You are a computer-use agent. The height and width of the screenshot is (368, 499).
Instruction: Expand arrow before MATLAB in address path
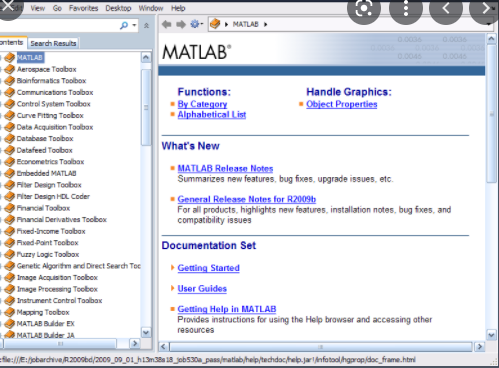click(226, 24)
